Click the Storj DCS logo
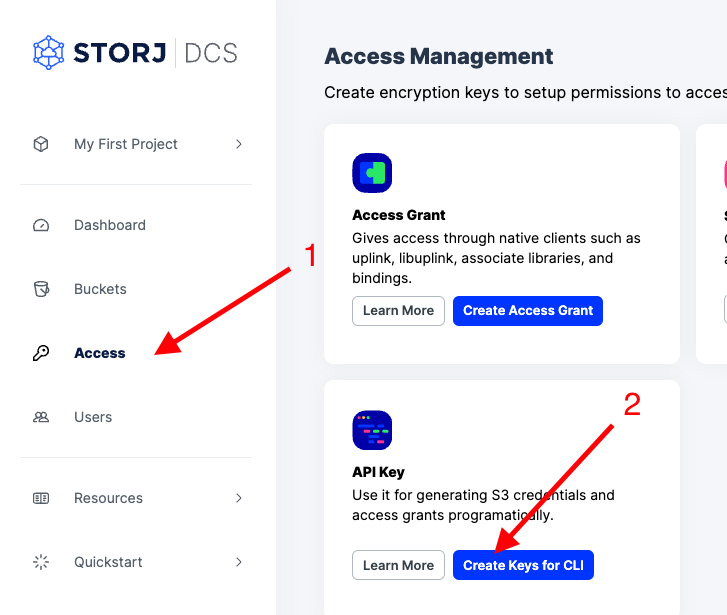The image size is (727, 615). (135, 52)
